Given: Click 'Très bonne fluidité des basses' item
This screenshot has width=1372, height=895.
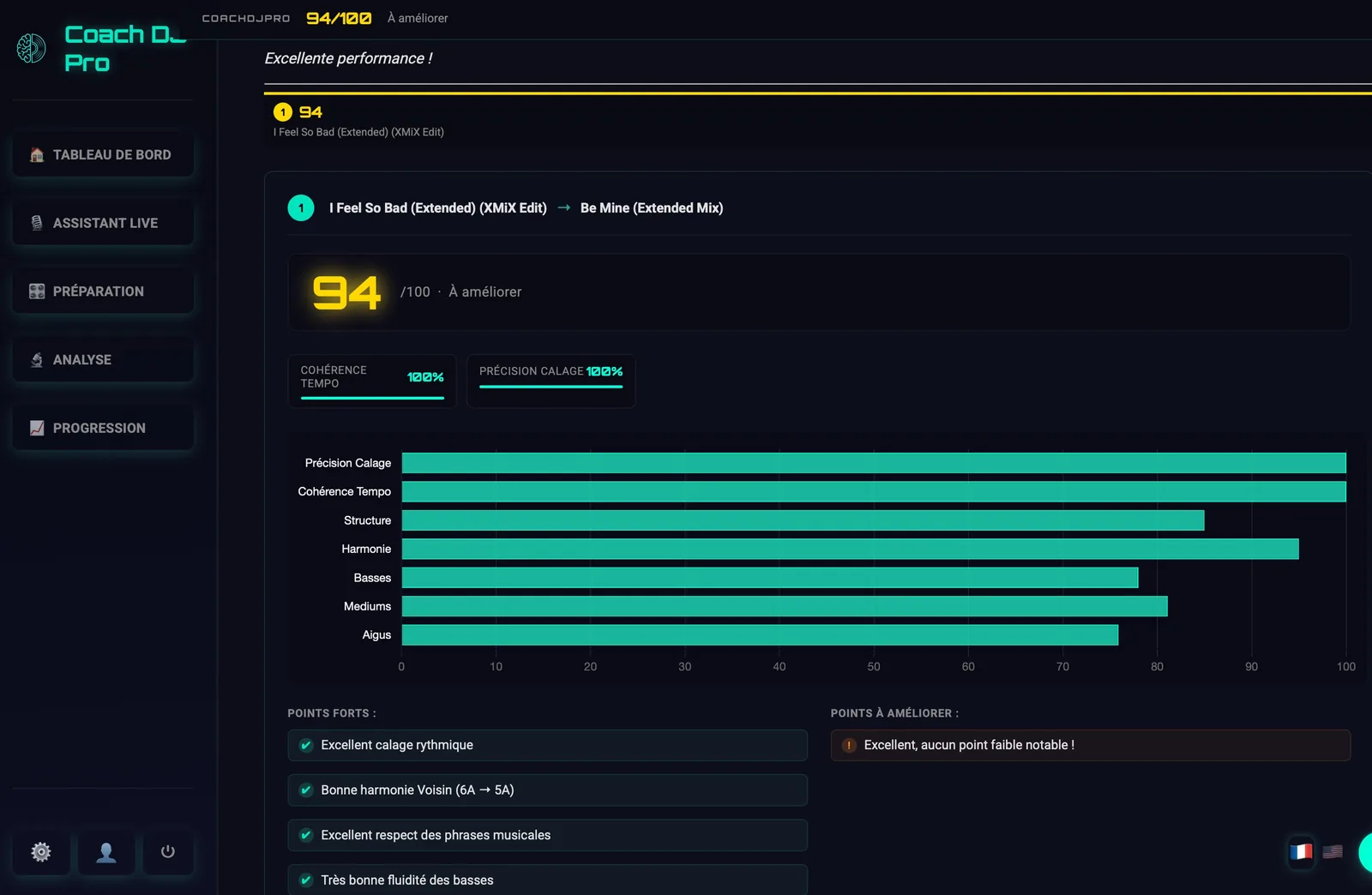Looking at the screenshot, I should pos(547,880).
